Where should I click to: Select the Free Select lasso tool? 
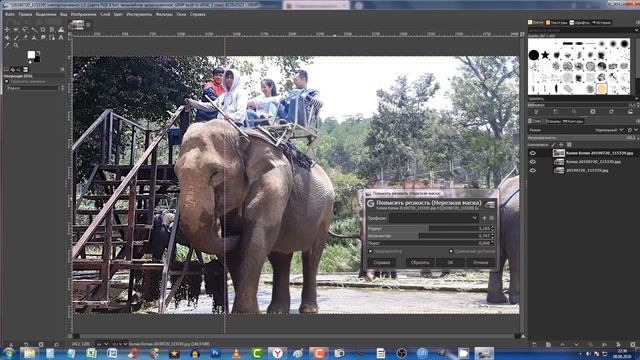[25, 29]
